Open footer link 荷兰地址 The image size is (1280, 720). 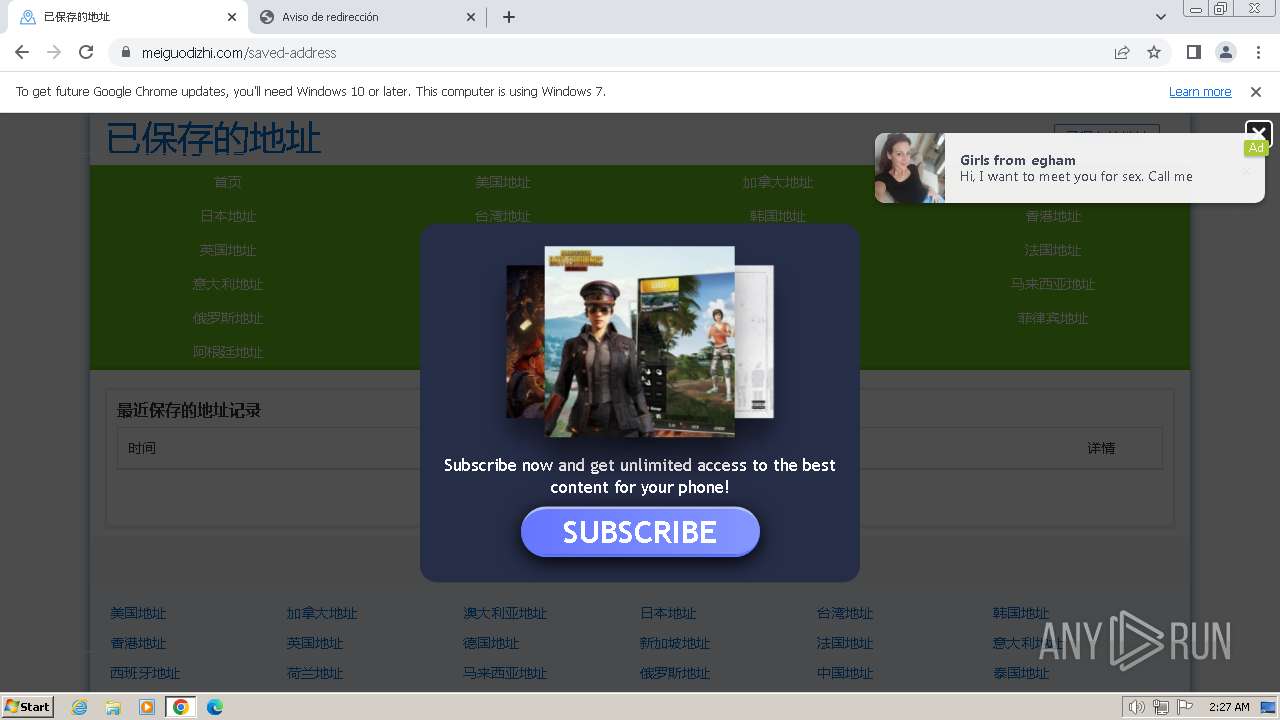(315, 673)
